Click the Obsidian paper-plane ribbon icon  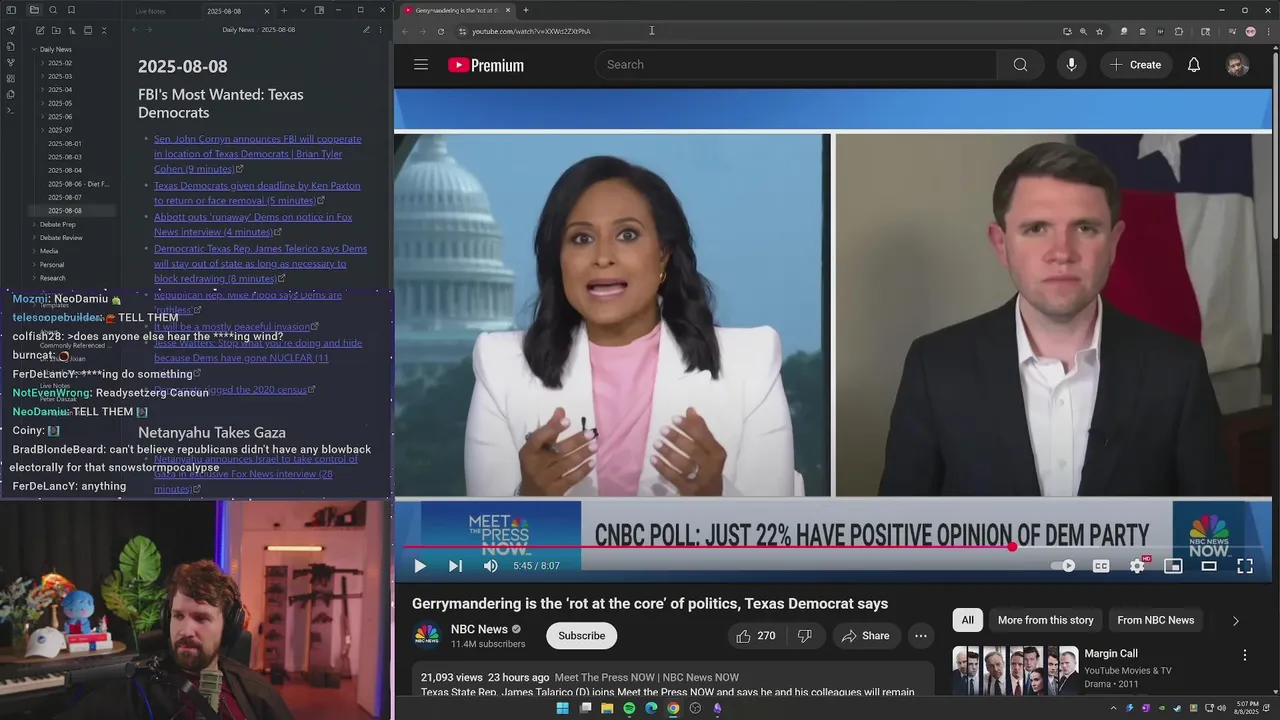11,30
